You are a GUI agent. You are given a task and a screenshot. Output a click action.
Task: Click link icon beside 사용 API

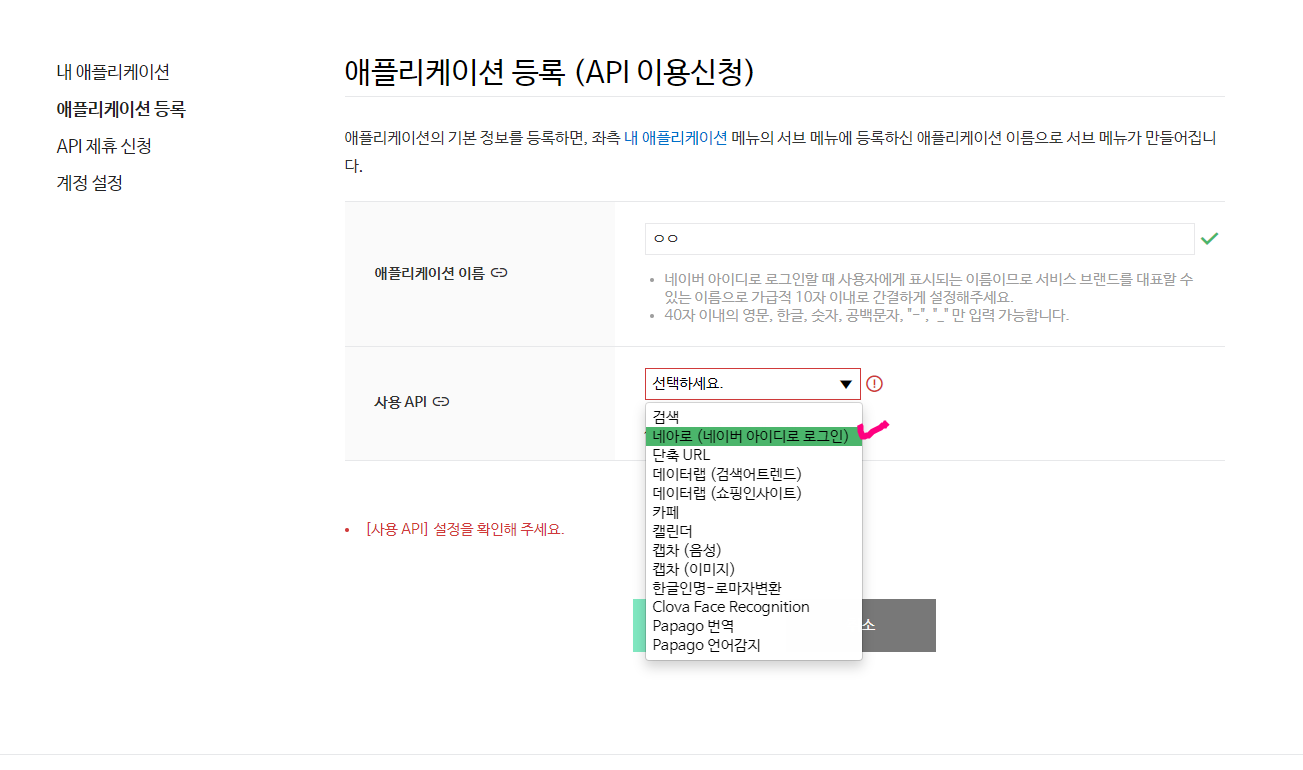click(441, 402)
